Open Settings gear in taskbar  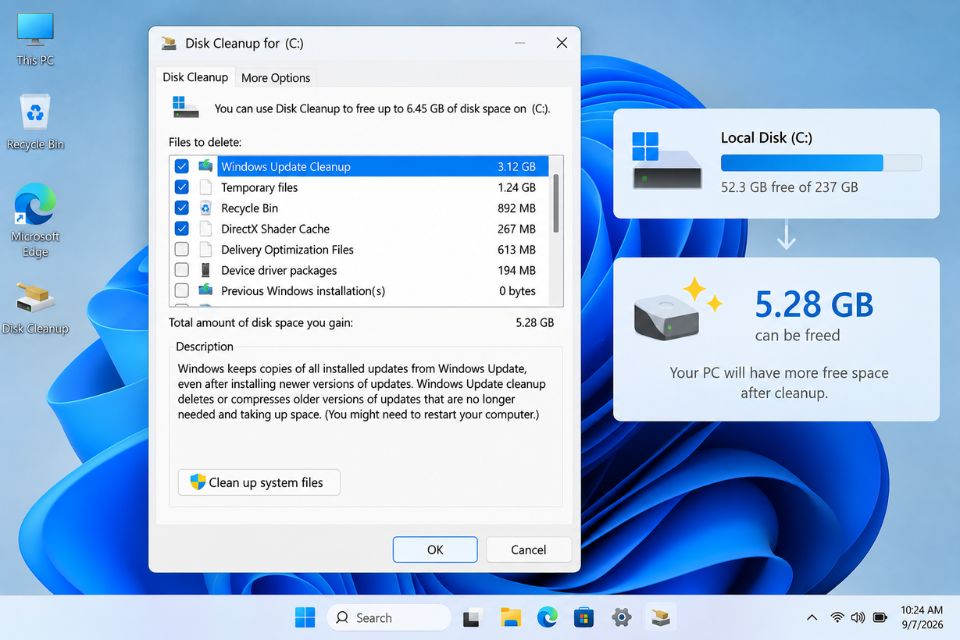click(621, 617)
